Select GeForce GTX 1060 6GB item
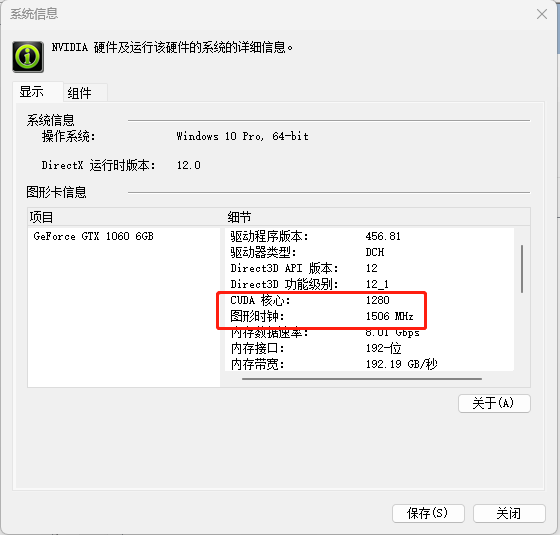This screenshot has width=560, height=535. pyautogui.click(x=94, y=236)
